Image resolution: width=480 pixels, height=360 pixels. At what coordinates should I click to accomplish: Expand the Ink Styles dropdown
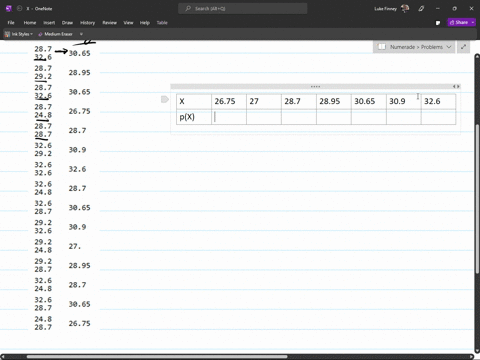(x=31, y=34)
